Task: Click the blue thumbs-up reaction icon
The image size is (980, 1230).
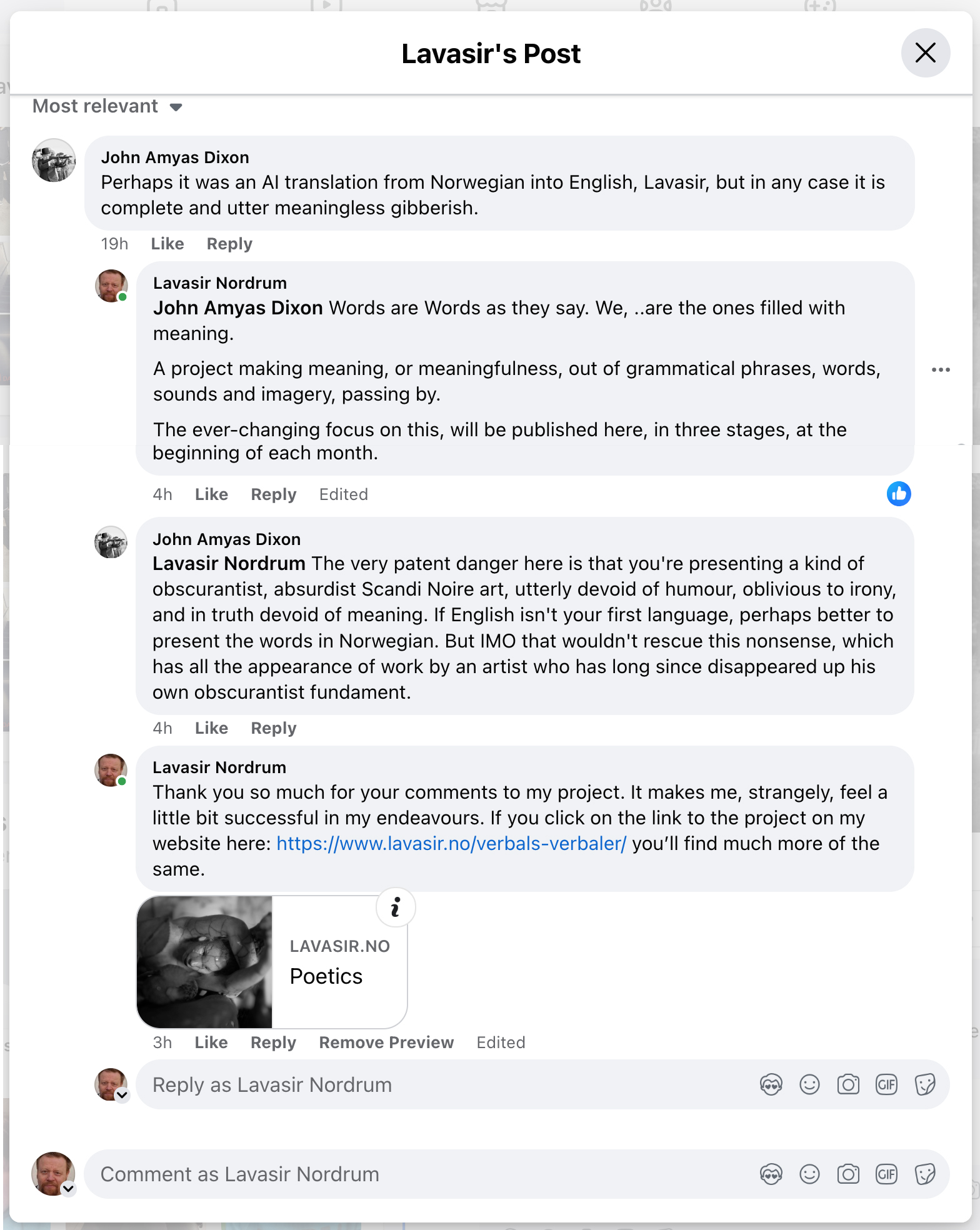Action: pyautogui.click(x=899, y=494)
